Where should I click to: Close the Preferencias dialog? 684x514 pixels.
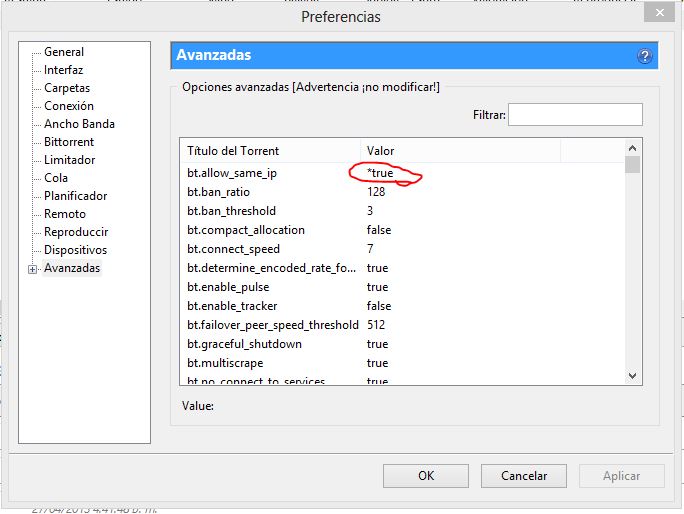tap(660, 13)
